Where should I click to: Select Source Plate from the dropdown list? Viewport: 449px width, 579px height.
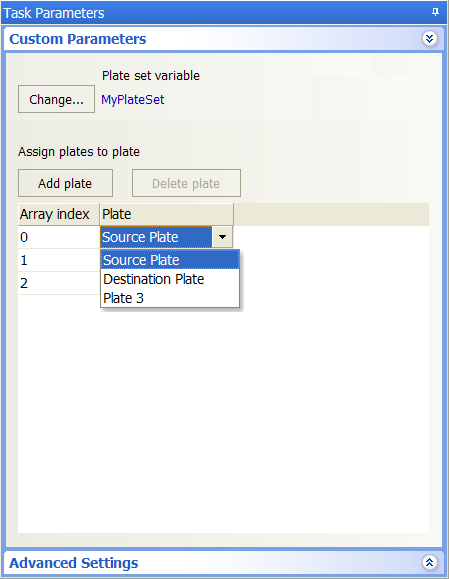[170, 260]
